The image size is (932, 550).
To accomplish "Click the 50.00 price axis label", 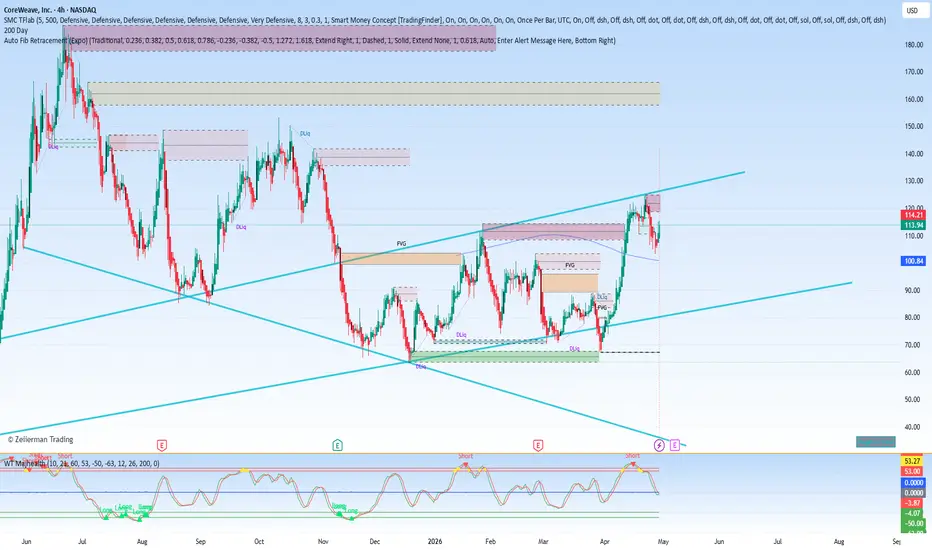I will coord(912,400).
